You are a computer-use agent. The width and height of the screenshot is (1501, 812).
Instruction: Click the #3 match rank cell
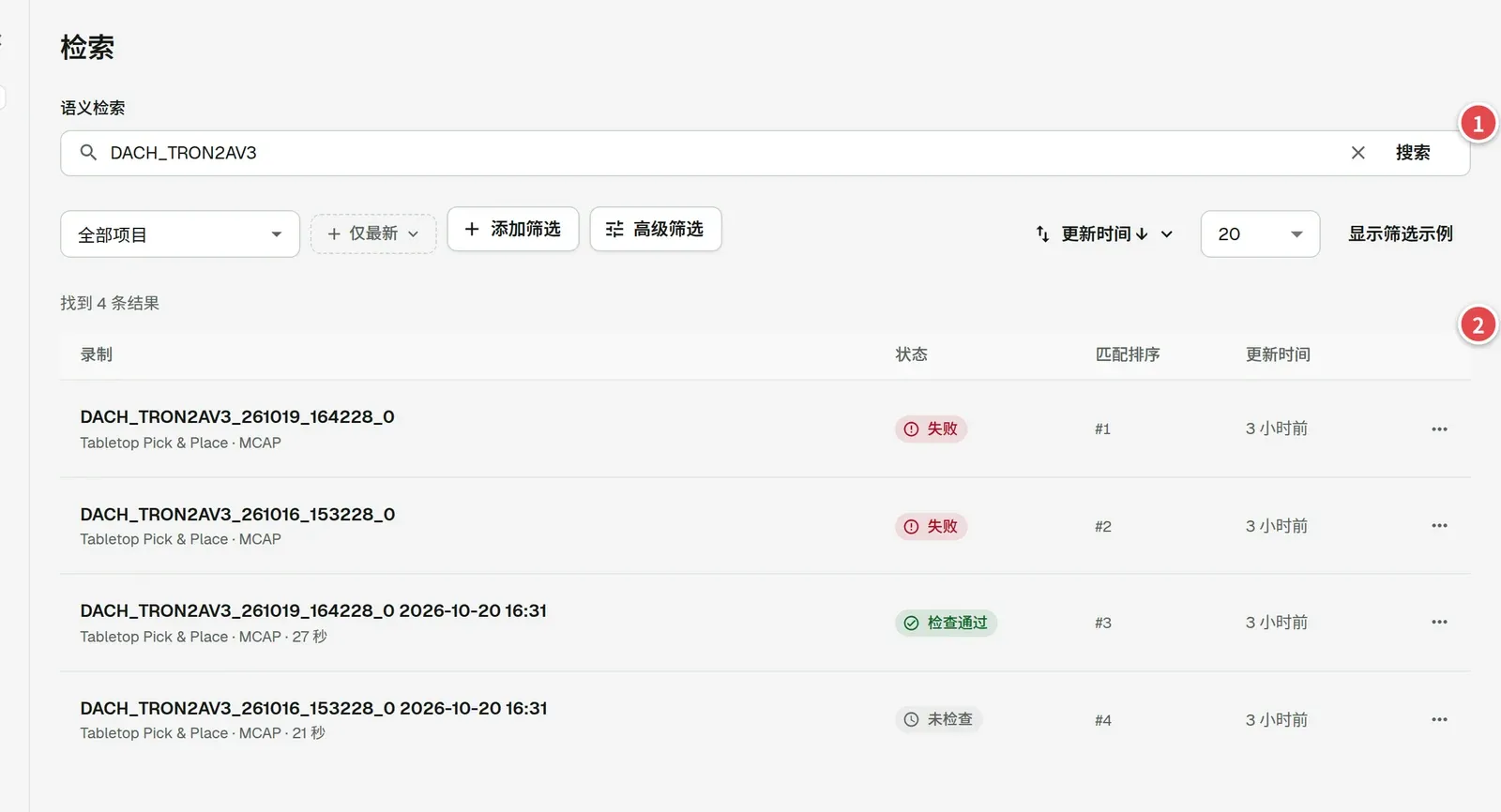1103,623
